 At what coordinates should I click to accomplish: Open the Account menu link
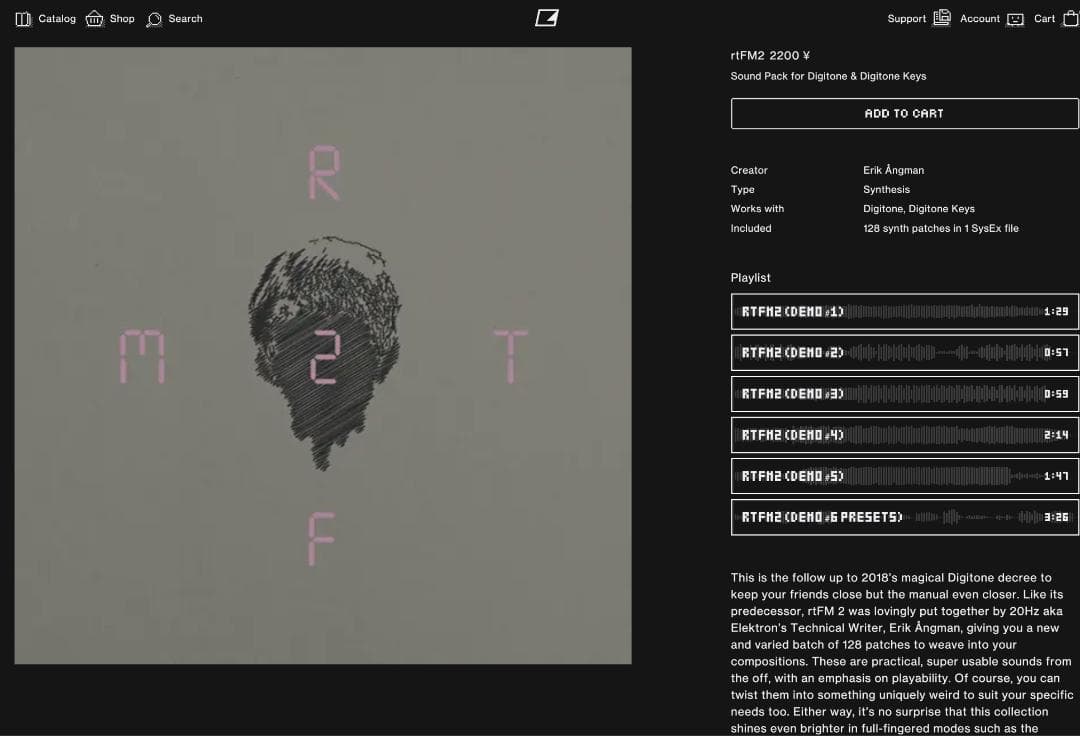(979, 19)
